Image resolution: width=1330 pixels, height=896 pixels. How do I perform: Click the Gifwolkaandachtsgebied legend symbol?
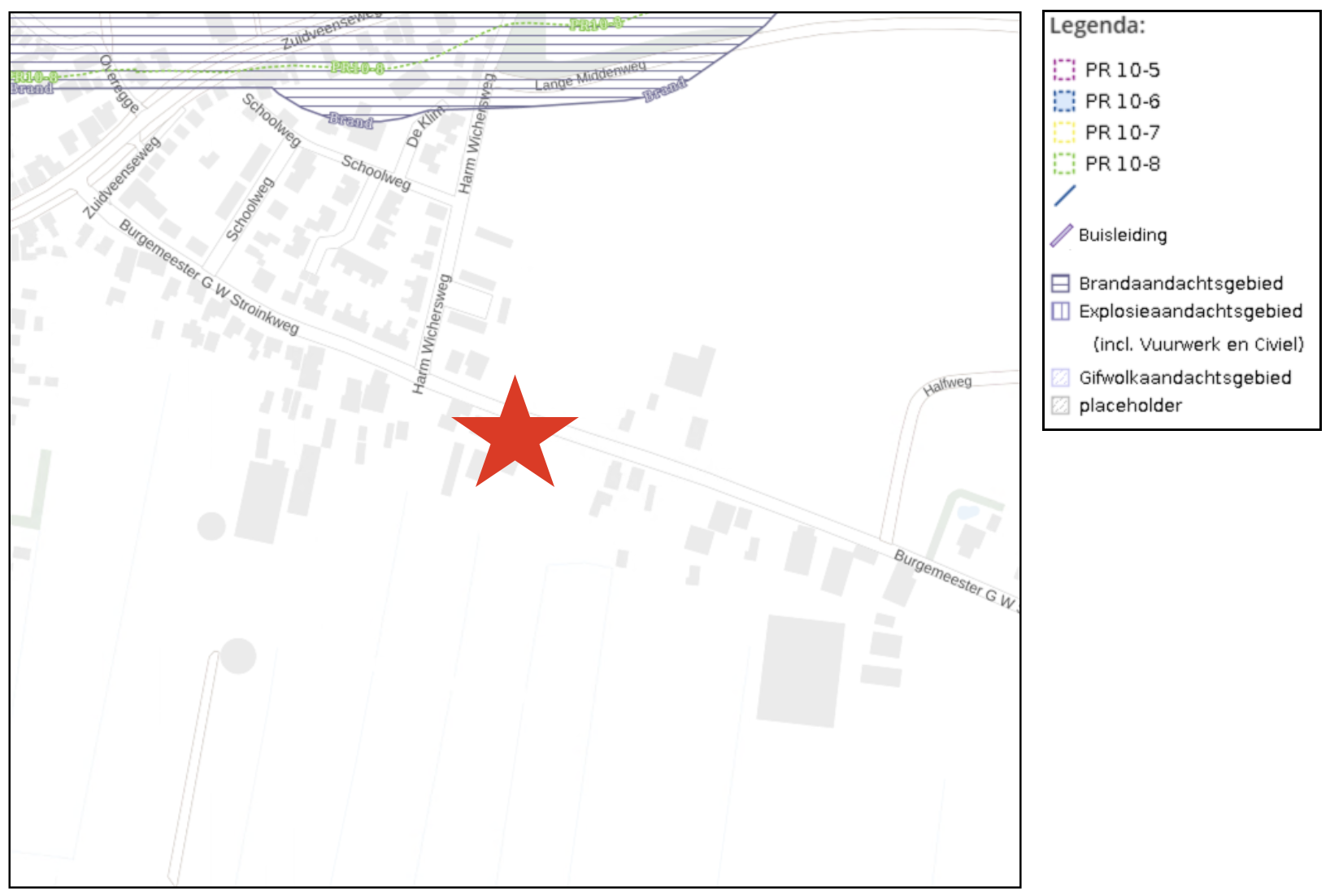[1060, 377]
